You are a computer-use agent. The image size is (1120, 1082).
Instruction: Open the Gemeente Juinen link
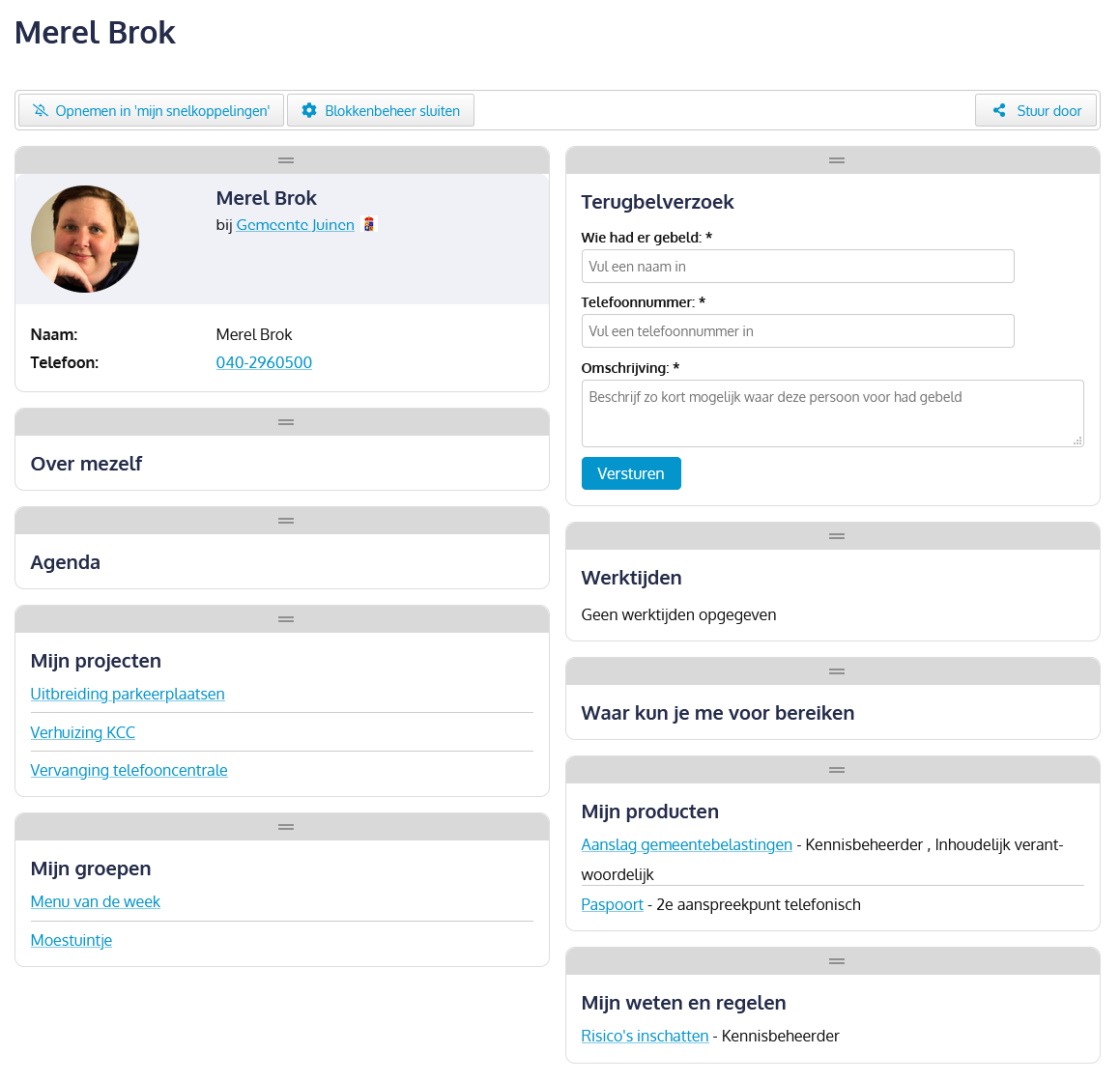(x=295, y=225)
